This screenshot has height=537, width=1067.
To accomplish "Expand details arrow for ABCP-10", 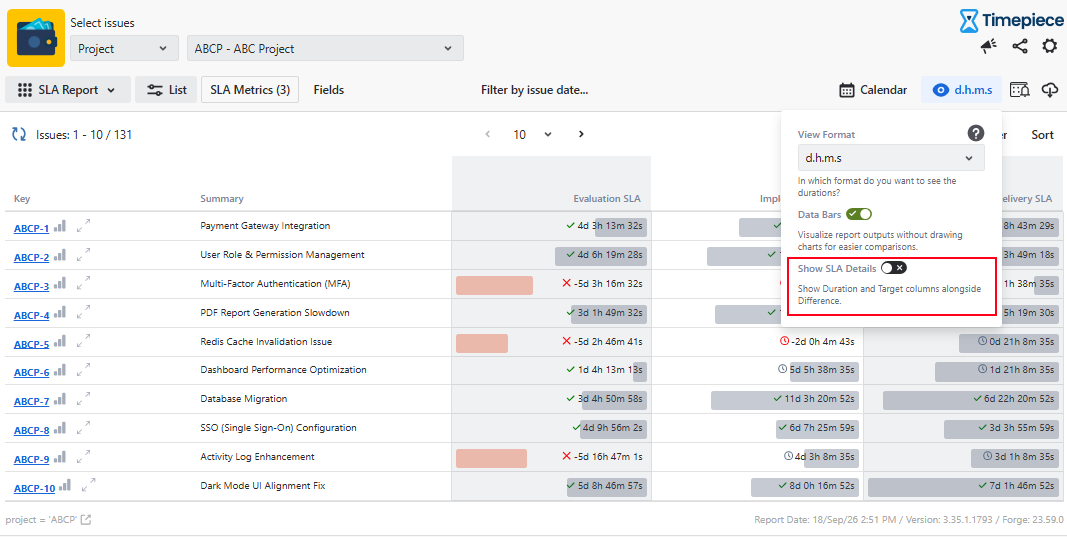I will tap(88, 485).
